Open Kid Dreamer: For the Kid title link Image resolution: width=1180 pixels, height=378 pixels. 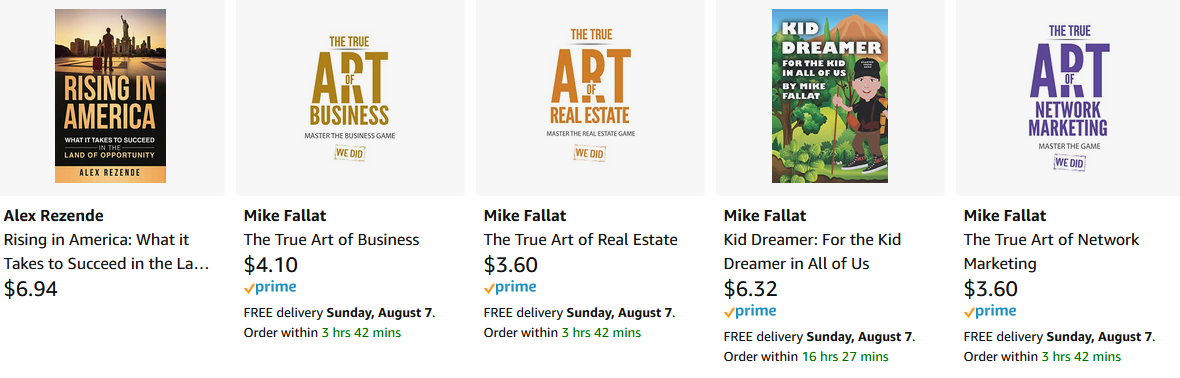coord(813,252)
